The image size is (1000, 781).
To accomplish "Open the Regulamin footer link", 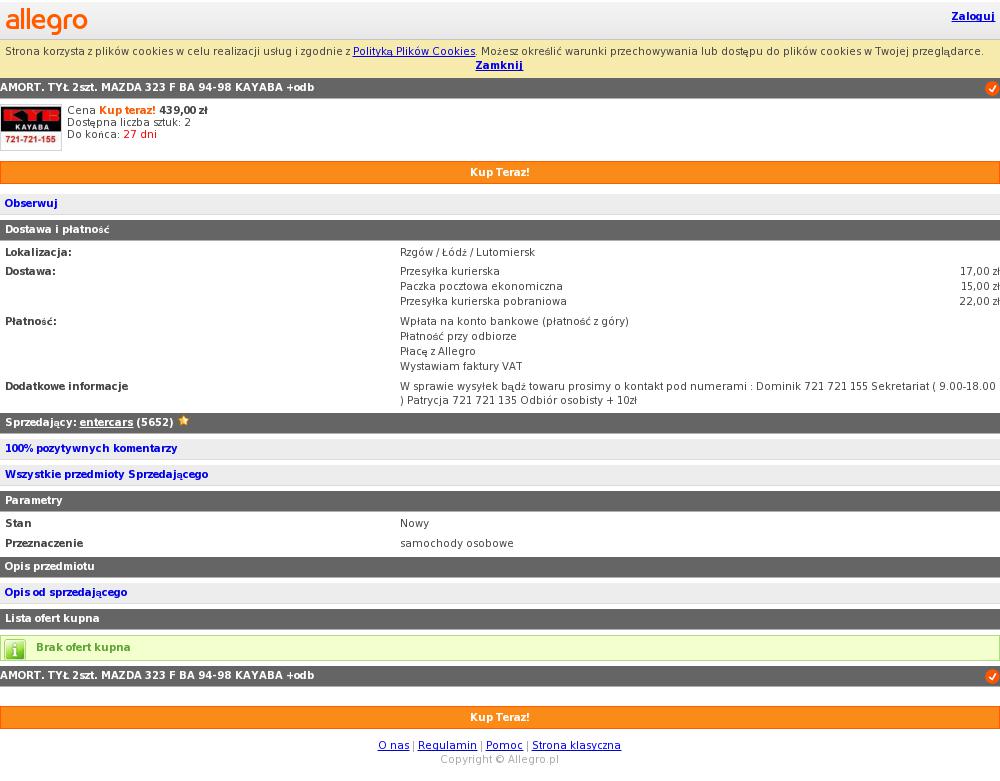I will tap(447, 745).
